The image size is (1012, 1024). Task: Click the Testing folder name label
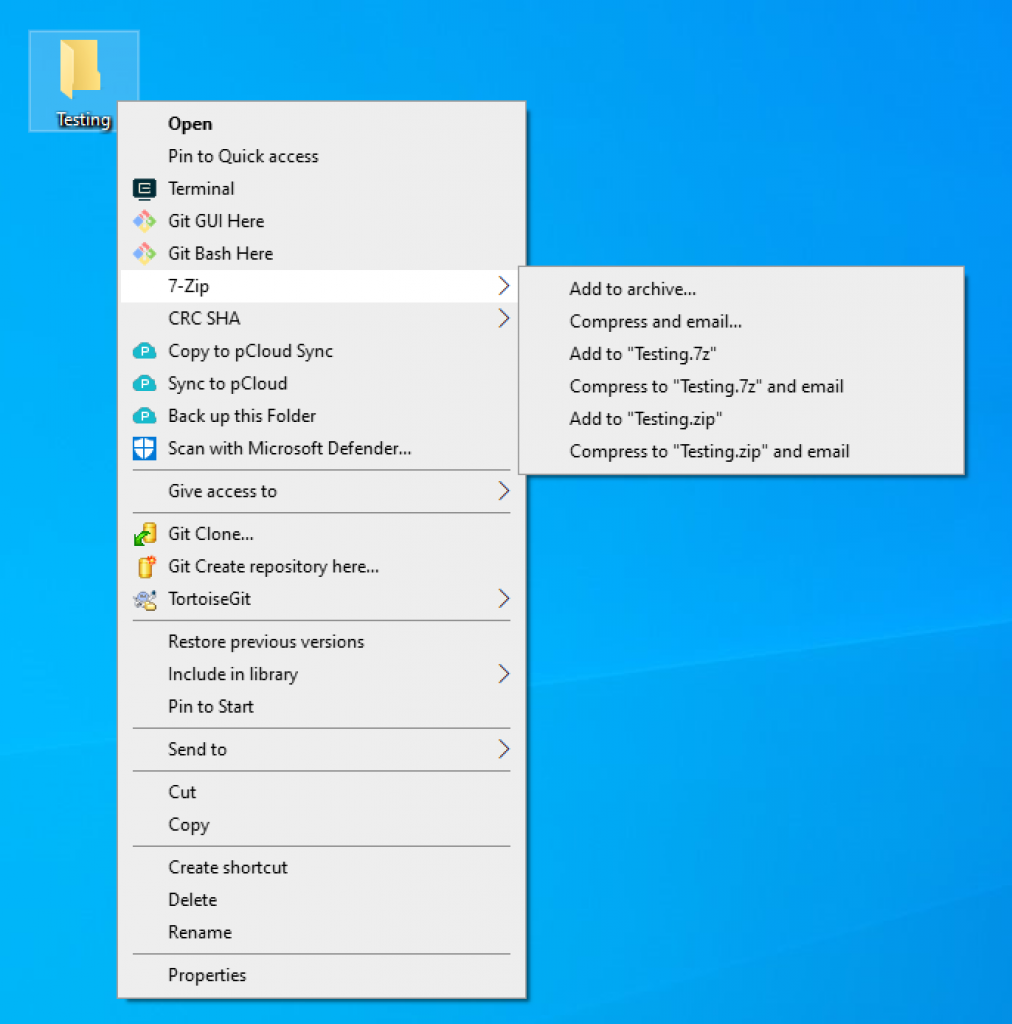coord(84,120)
